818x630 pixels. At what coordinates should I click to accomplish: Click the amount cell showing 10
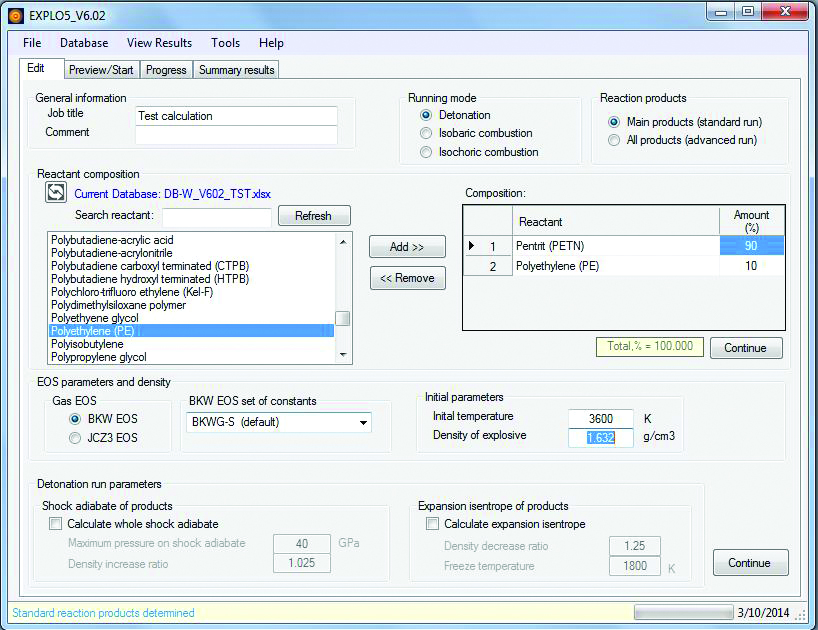tap(751, 266)
